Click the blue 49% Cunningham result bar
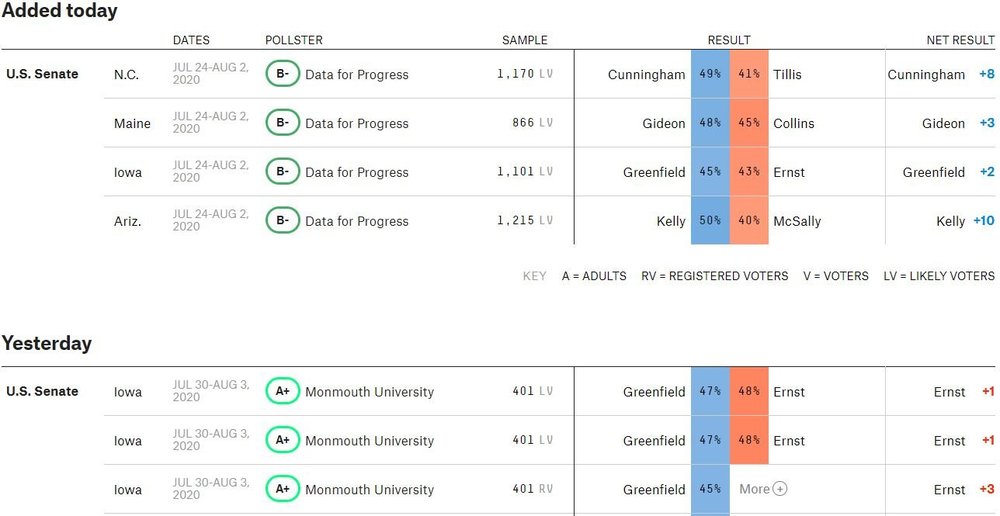Image resolution: width=1000 pixels, height=516 pixels. [710, 74]
